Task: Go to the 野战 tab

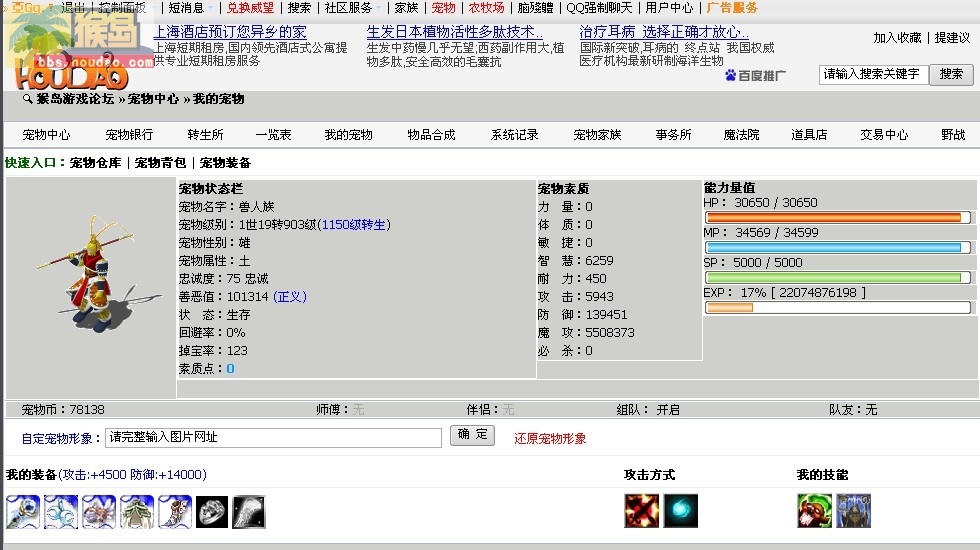Action: pos(953,134)
